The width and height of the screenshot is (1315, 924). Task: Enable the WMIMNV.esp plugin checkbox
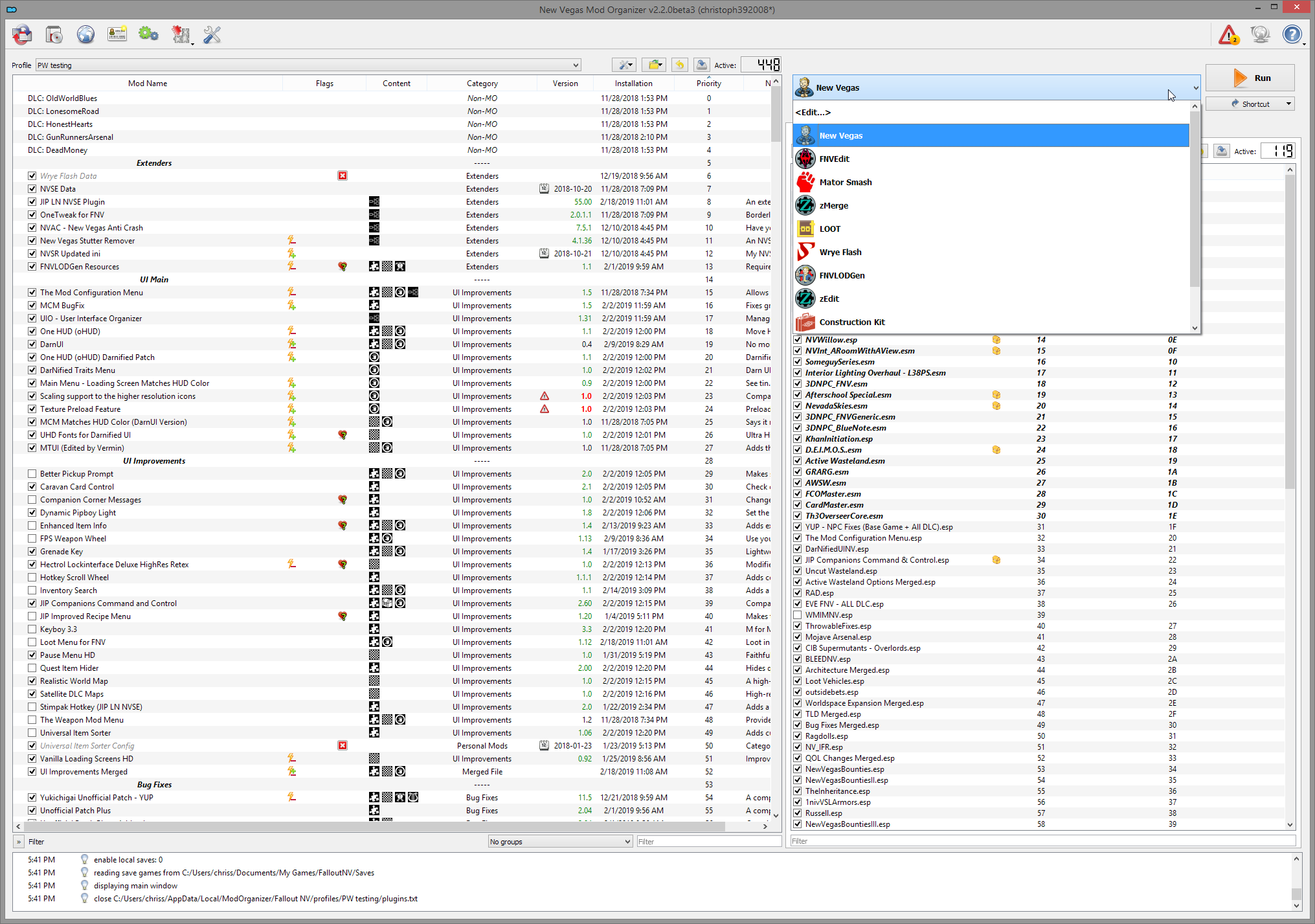coord(798,615)
